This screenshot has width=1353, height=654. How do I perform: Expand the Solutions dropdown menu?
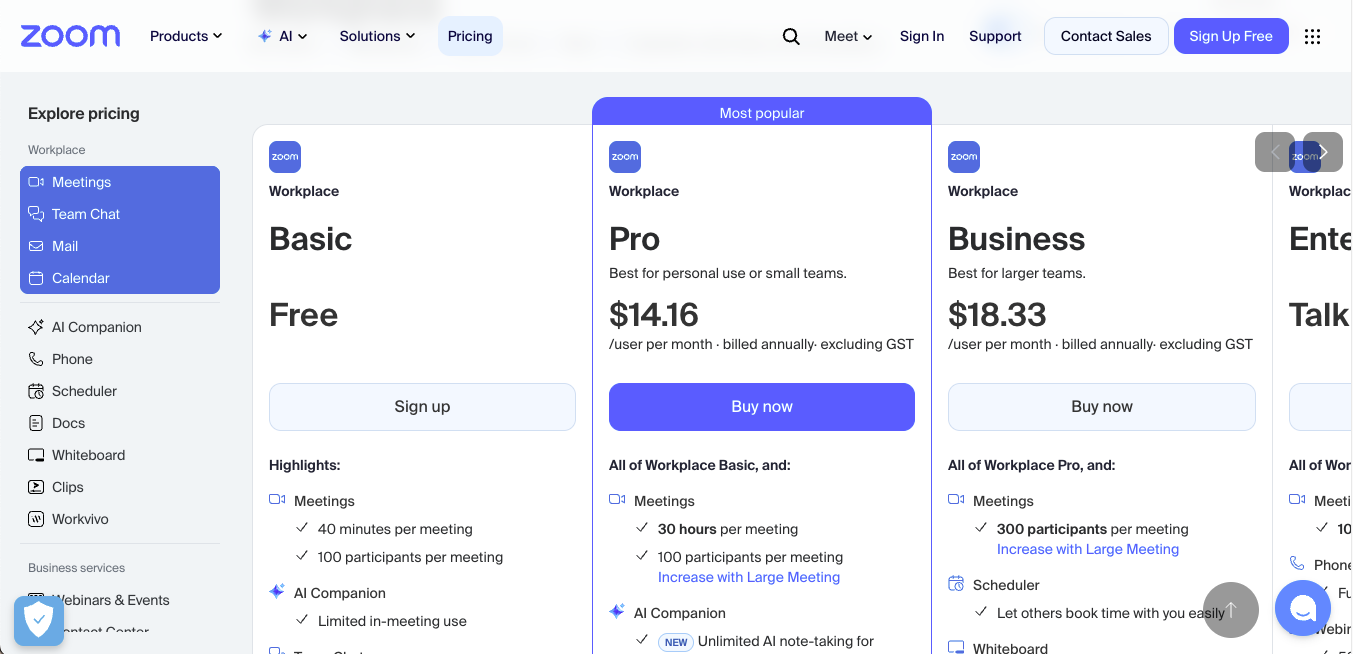click(377, 36)
